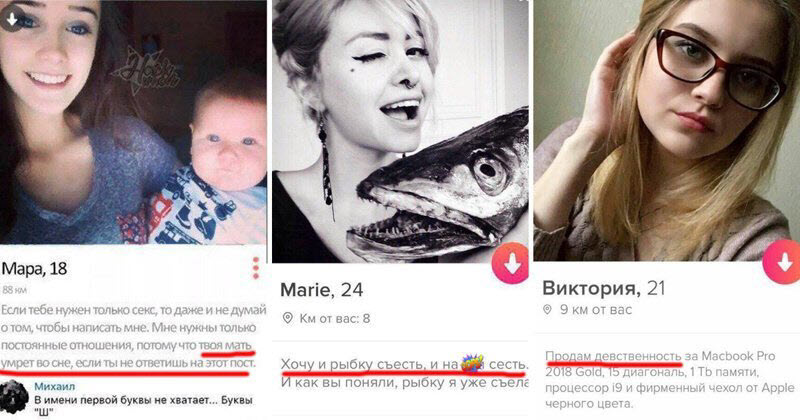Select the profile name Виктория, 21
The height and width of the screenshot is (420, 800).
point(604,288)
